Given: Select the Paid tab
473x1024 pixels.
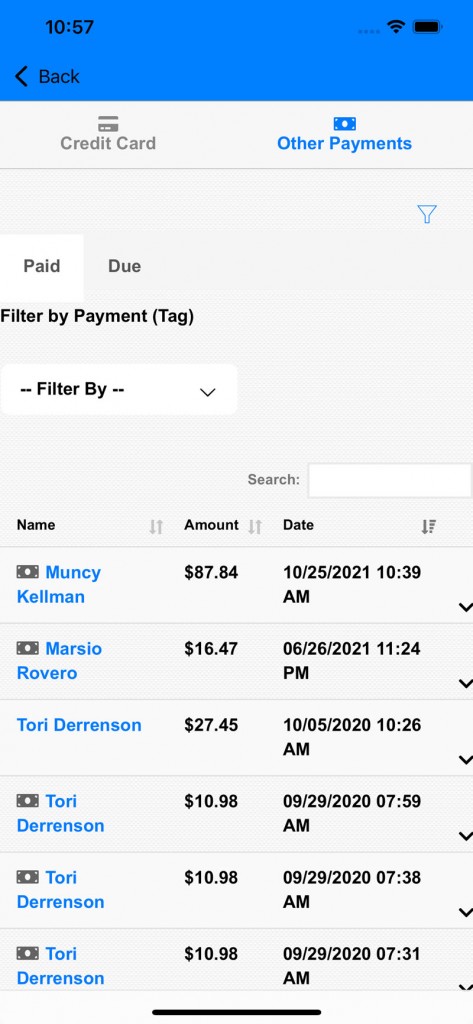Looking at the screenshot, I should 42,266.
